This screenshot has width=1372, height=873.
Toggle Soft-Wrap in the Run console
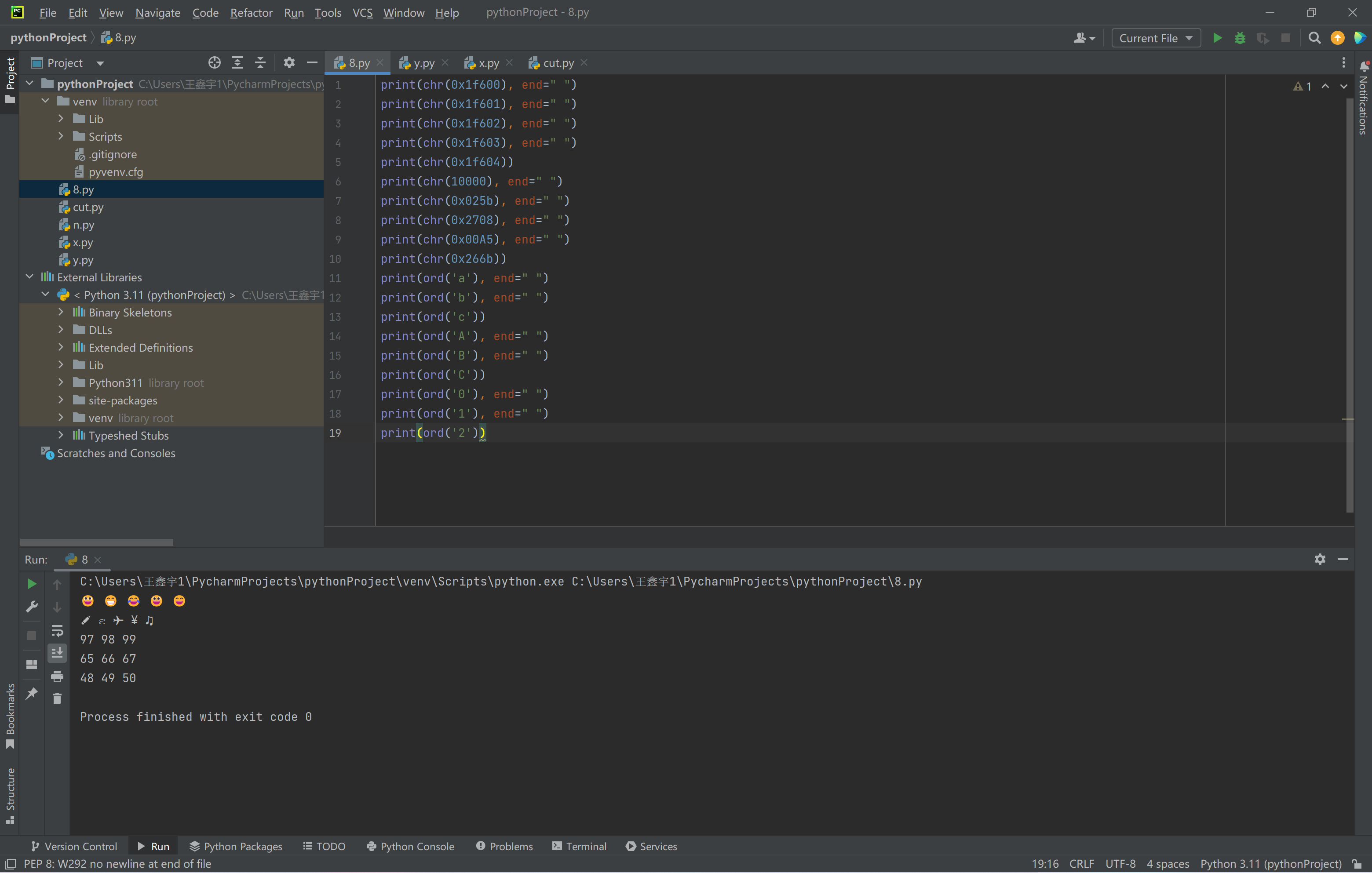pos(57,631)
